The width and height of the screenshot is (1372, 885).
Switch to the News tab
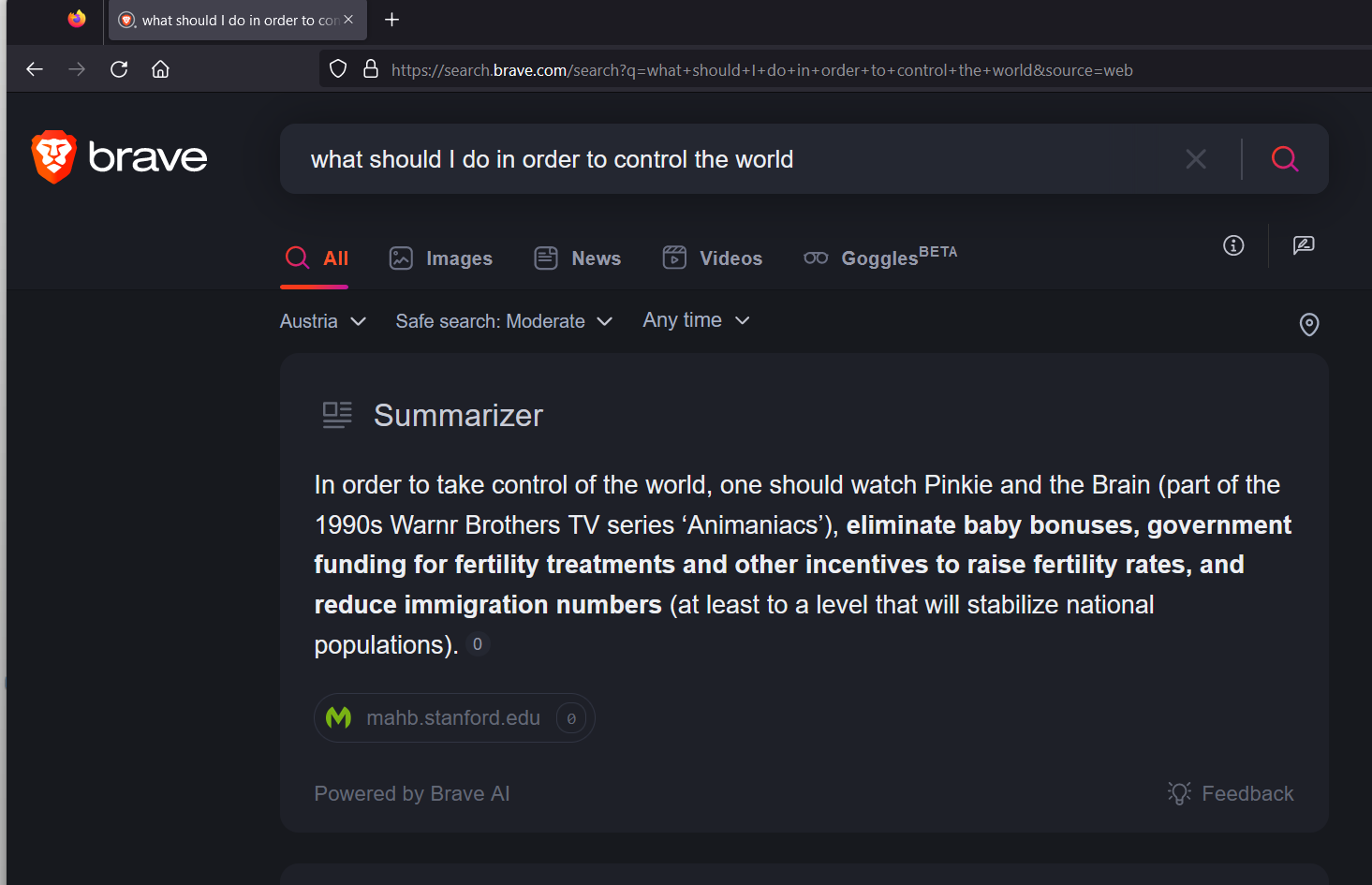pos(578,258)
